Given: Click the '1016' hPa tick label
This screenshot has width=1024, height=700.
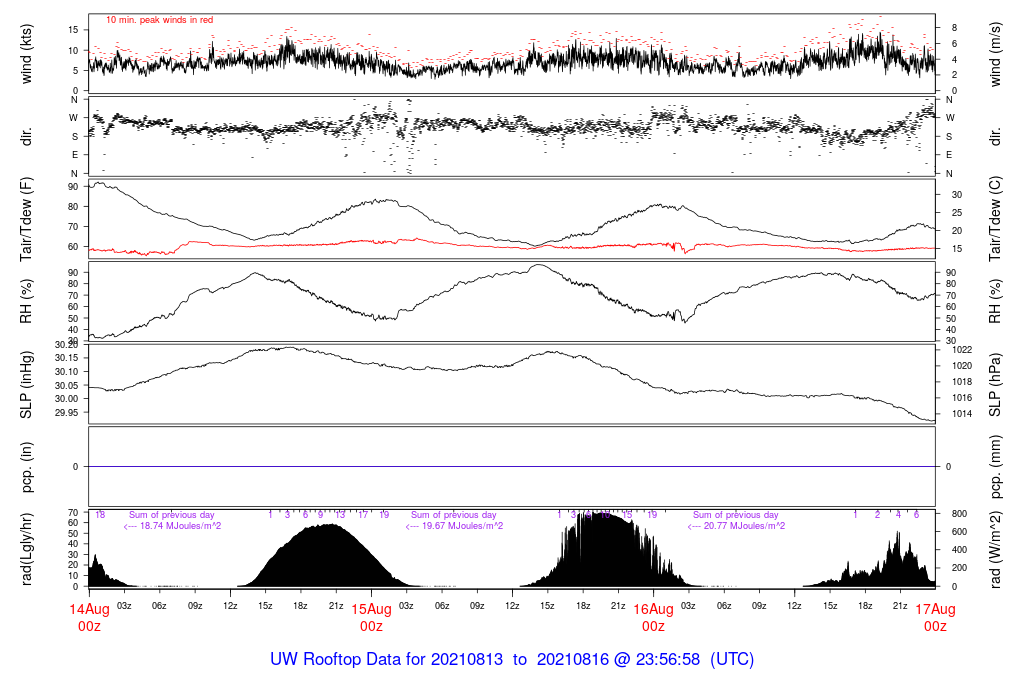Looking at the screenshot, I should [x=962, y=398].
